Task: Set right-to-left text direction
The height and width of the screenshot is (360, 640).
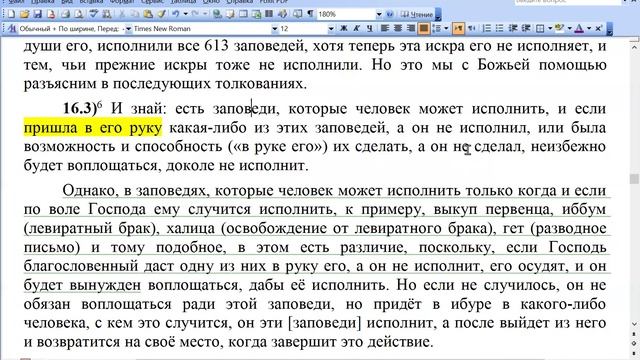Action: pos(471,28)
